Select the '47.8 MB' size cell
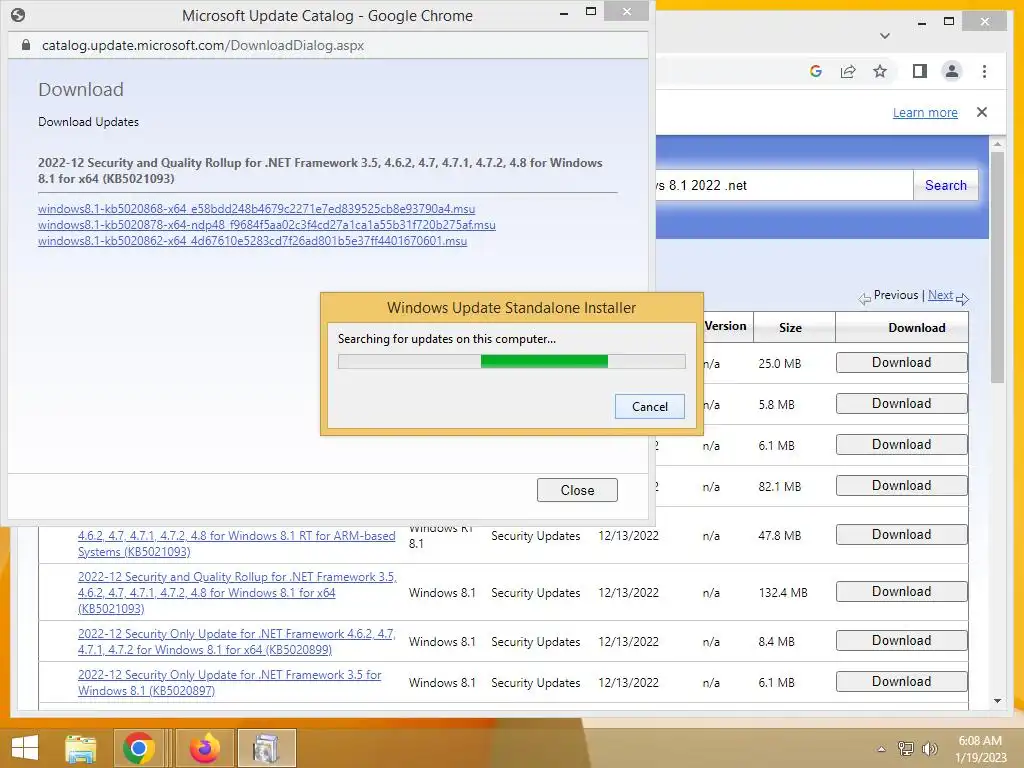The width and height of the screenshot is (1024, 768). point(780,536)
